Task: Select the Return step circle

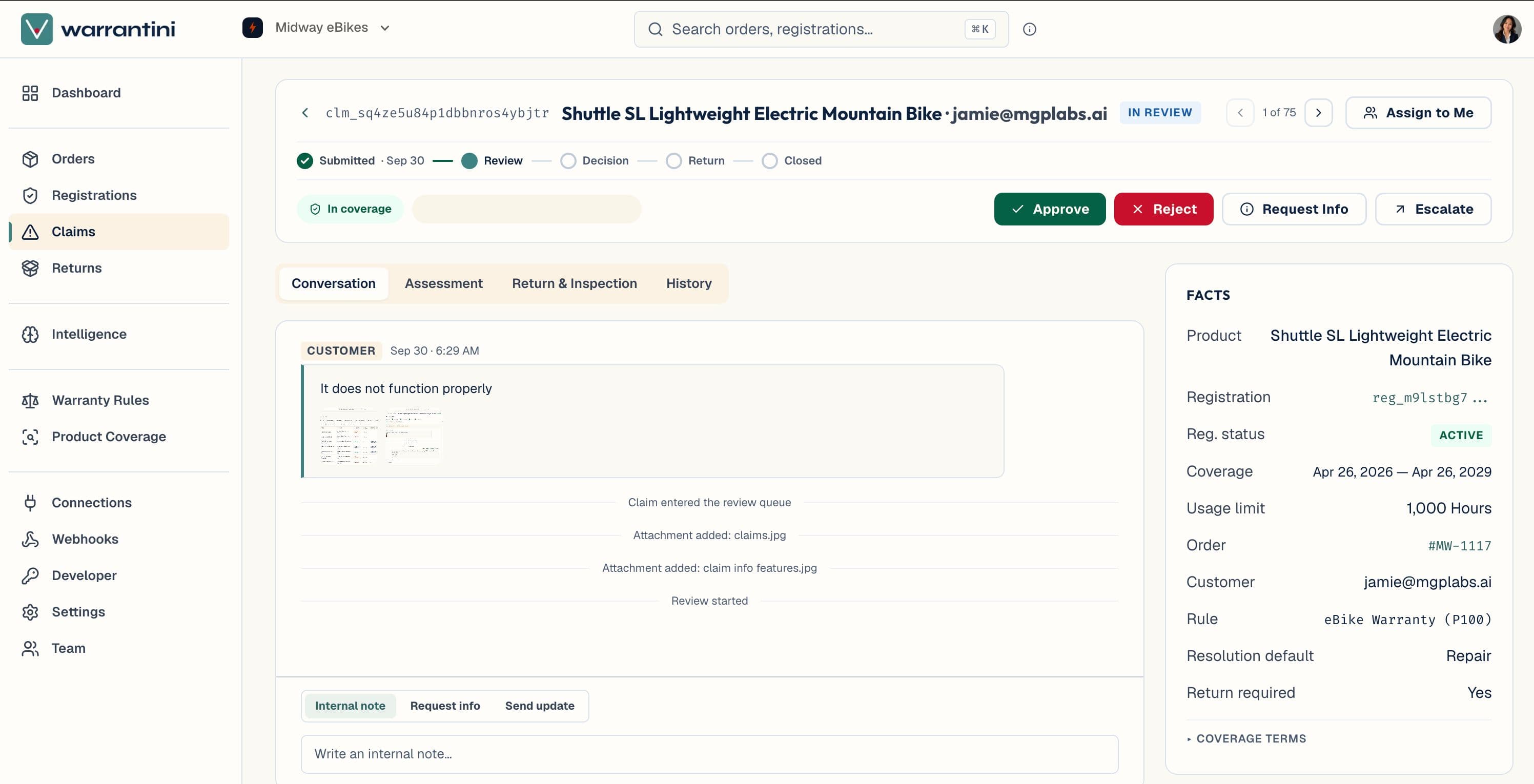Action: coord(673,161)
